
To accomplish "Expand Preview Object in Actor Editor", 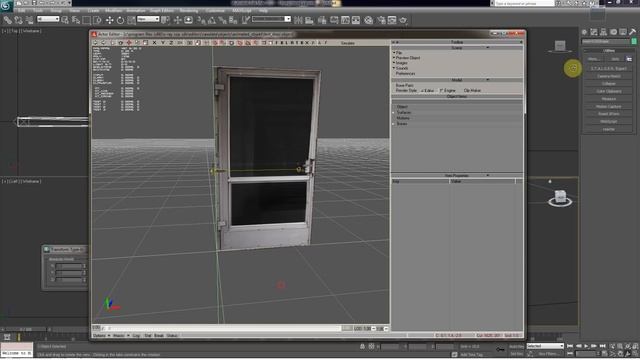I will (x=407, y=58).
